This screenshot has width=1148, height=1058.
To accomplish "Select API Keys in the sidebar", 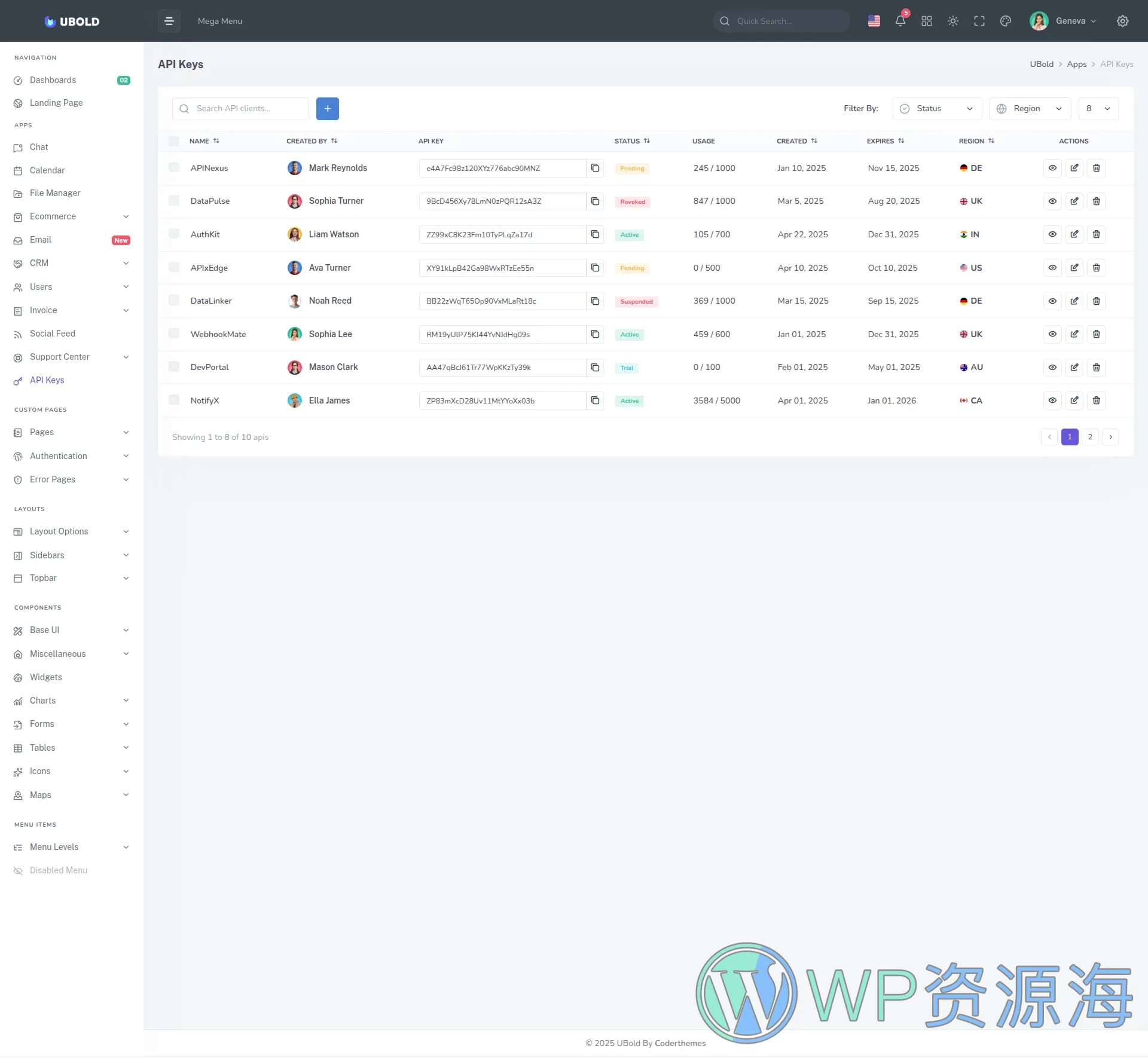I will (x=47, y=380).
